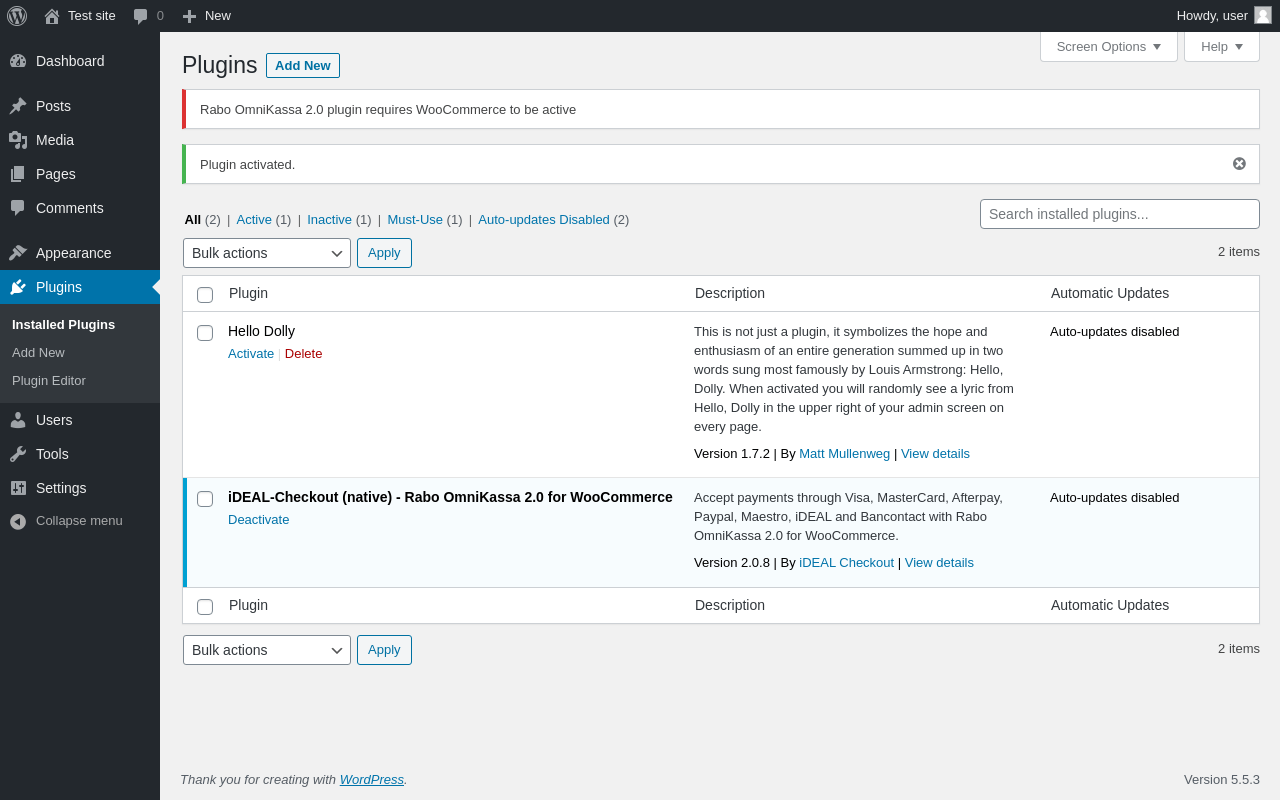Open Tools in the sidebar
1280x800 pixels.
pyautogui.click(x=80, y=454)
